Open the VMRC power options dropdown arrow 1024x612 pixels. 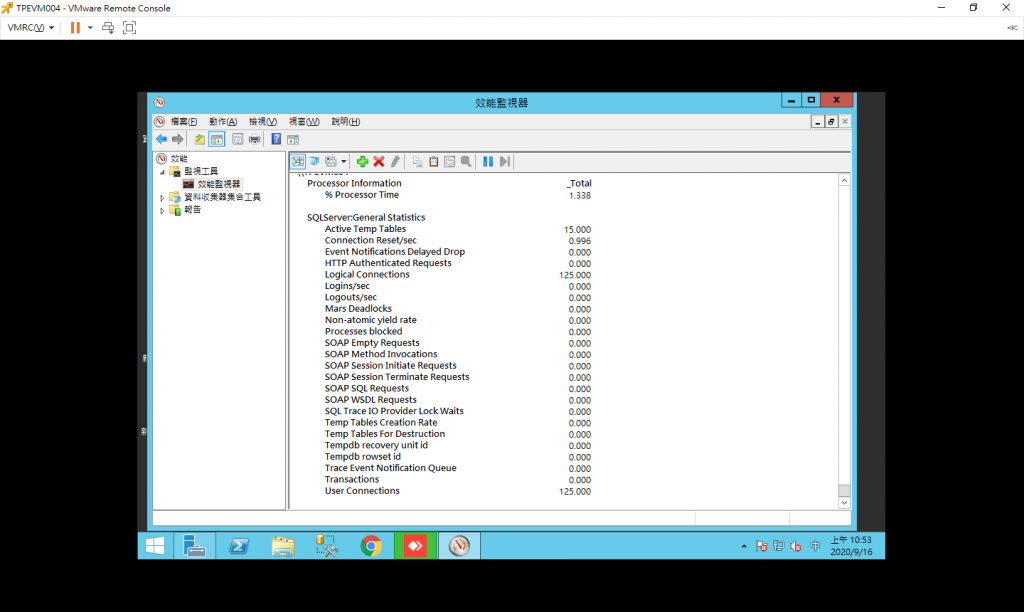pos(90,27)
